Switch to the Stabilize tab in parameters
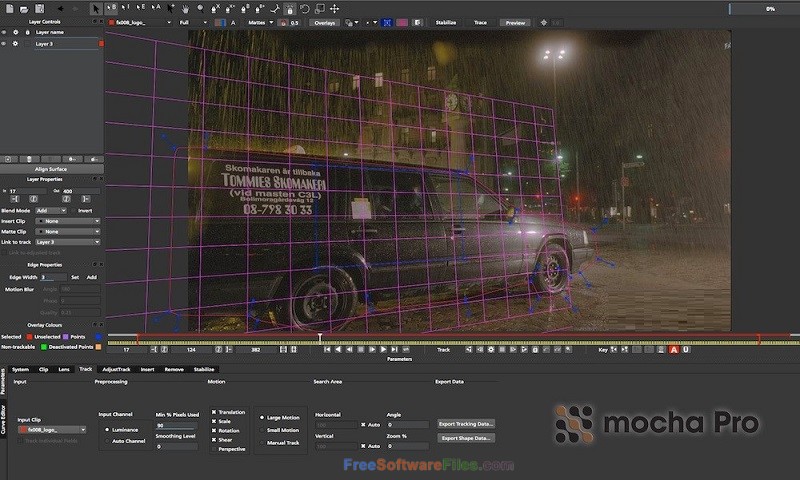 [x=204, y=369]
